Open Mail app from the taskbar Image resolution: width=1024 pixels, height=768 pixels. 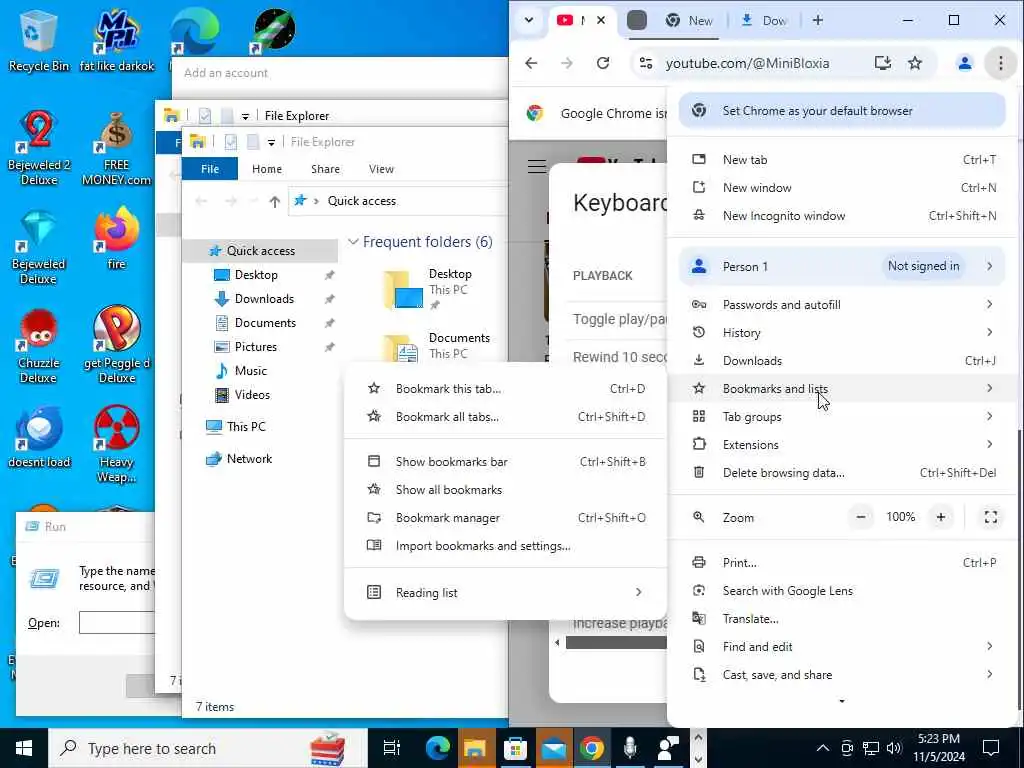coord(553,748)
